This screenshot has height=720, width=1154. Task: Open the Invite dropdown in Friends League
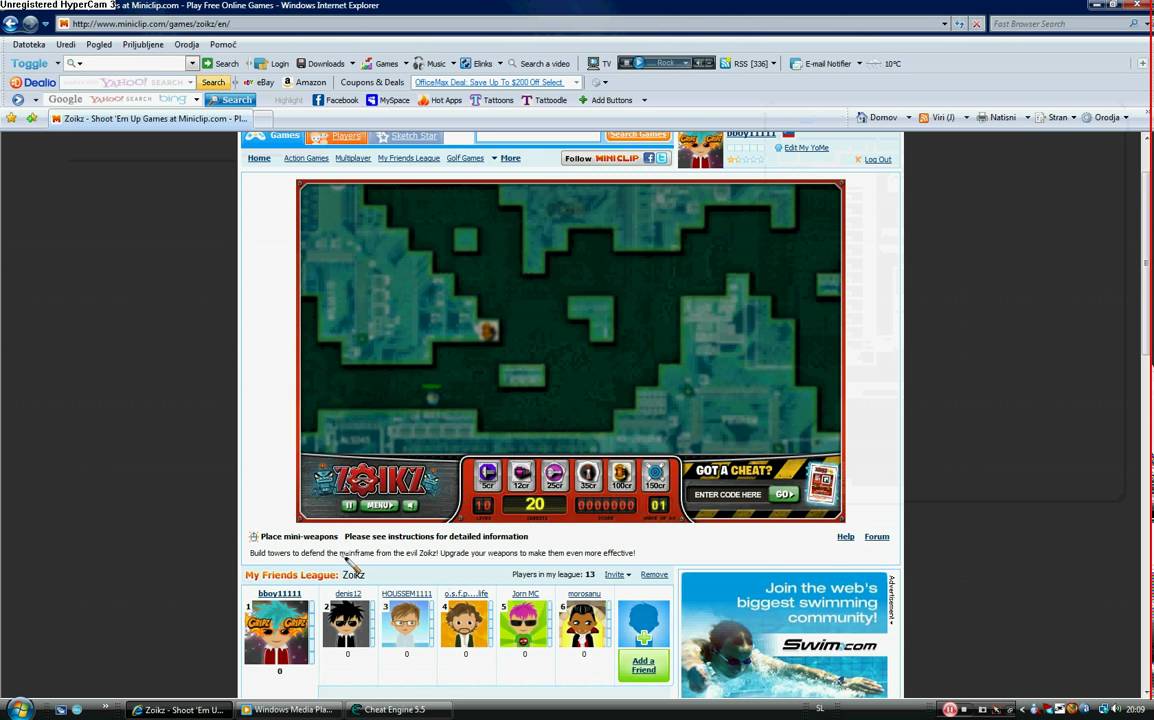617,574
